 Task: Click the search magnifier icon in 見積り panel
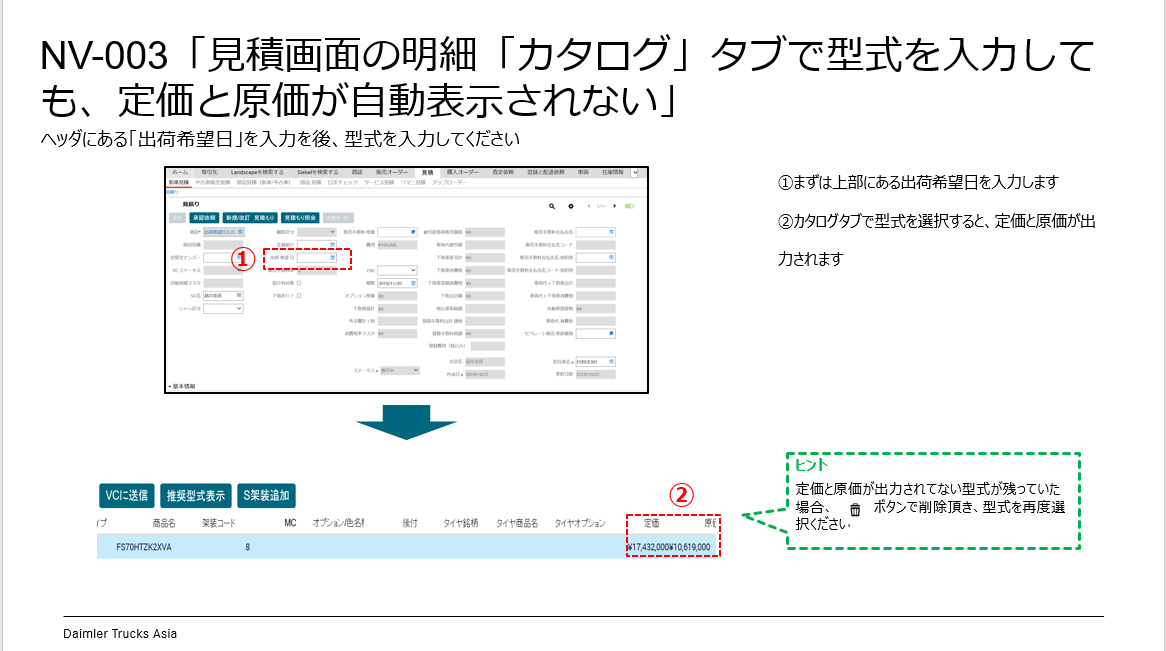(551, 205)
